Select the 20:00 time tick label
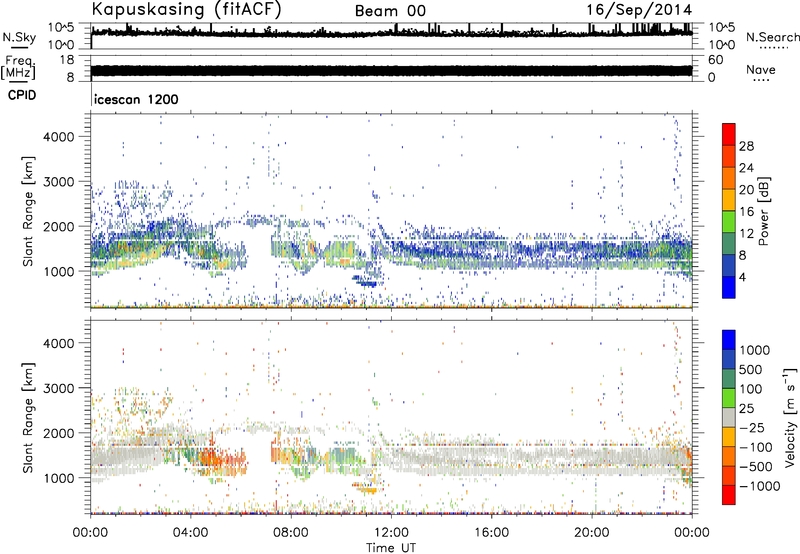 [591, 533]
